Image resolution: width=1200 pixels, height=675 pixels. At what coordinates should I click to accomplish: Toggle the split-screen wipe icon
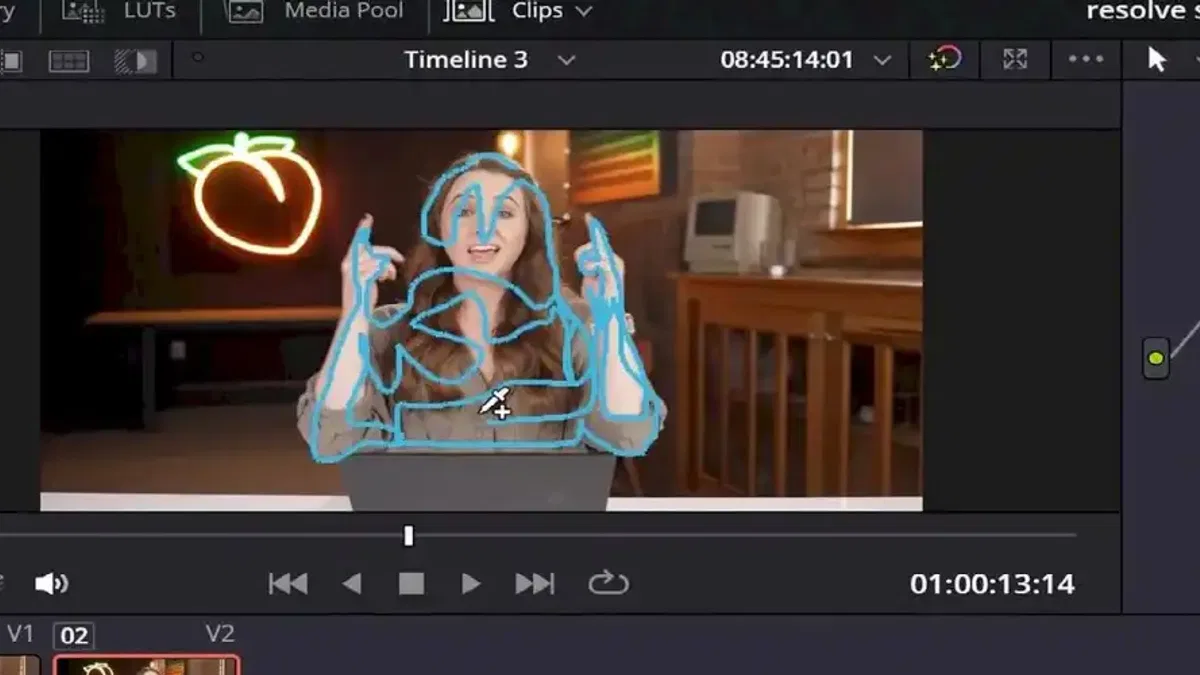pos(135,61)
